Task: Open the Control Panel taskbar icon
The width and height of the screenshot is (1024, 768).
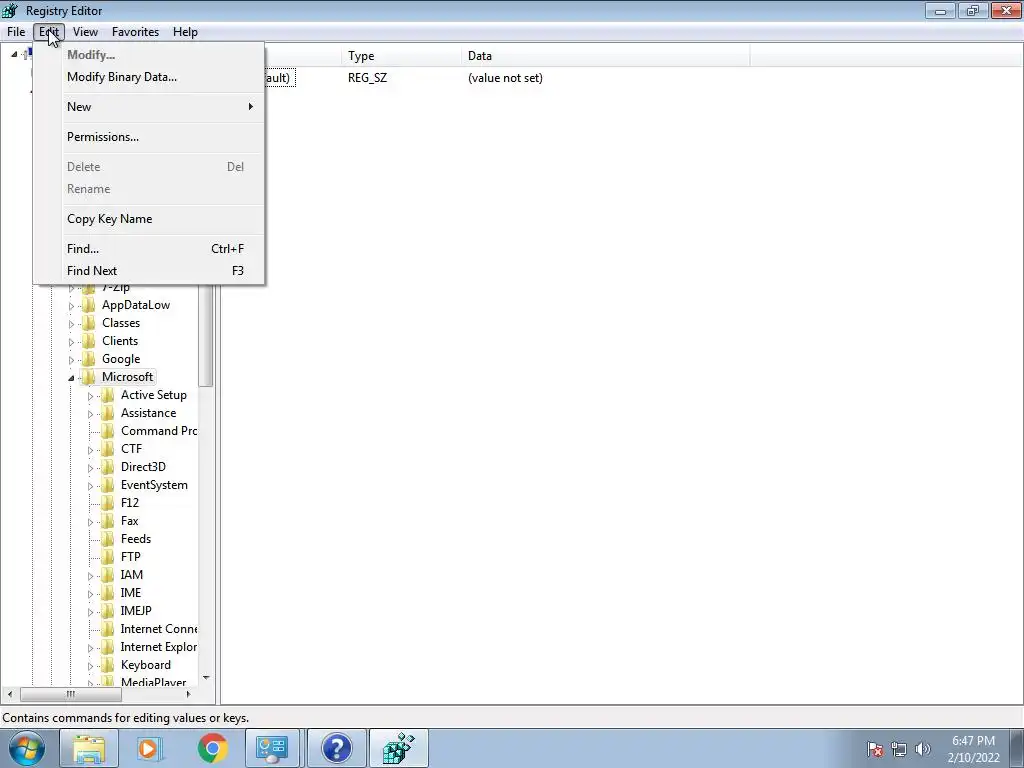Action: coord(272,748)
